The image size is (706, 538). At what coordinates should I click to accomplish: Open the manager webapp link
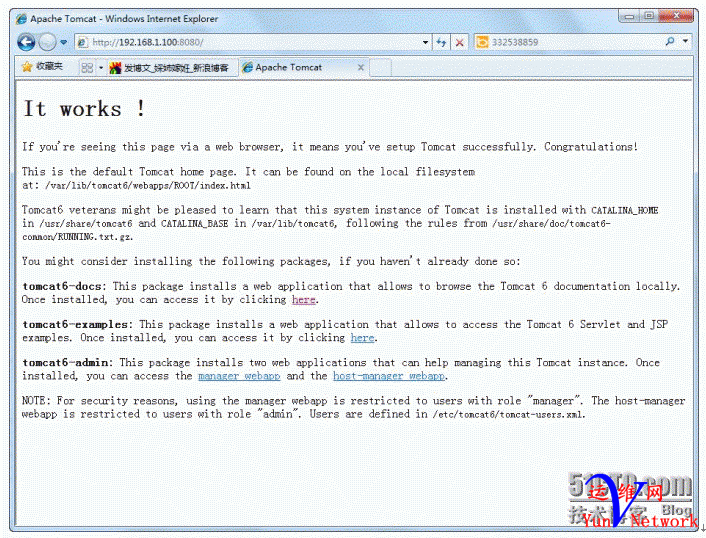click(x=239, y=376)
